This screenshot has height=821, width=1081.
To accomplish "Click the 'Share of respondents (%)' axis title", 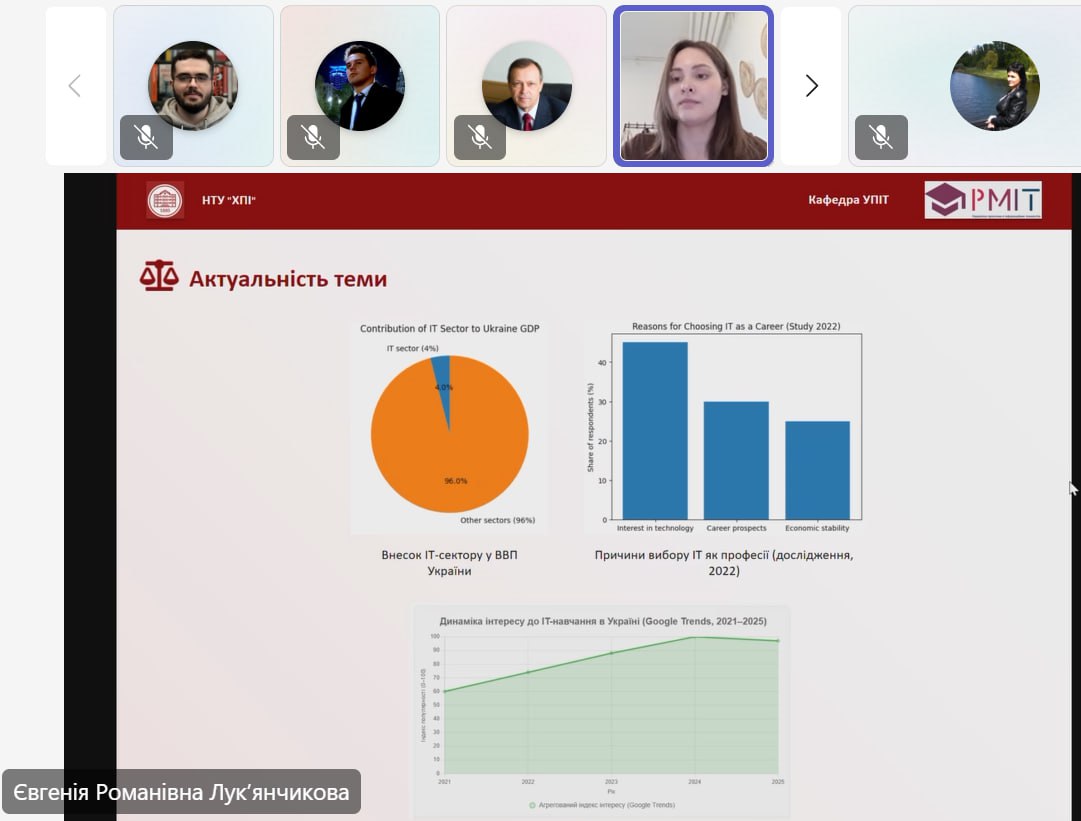I will pos(590,427).
